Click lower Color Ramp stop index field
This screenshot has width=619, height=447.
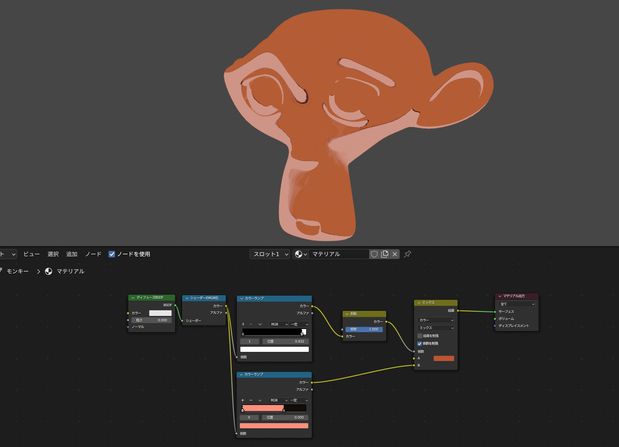[x=250, y=417]
